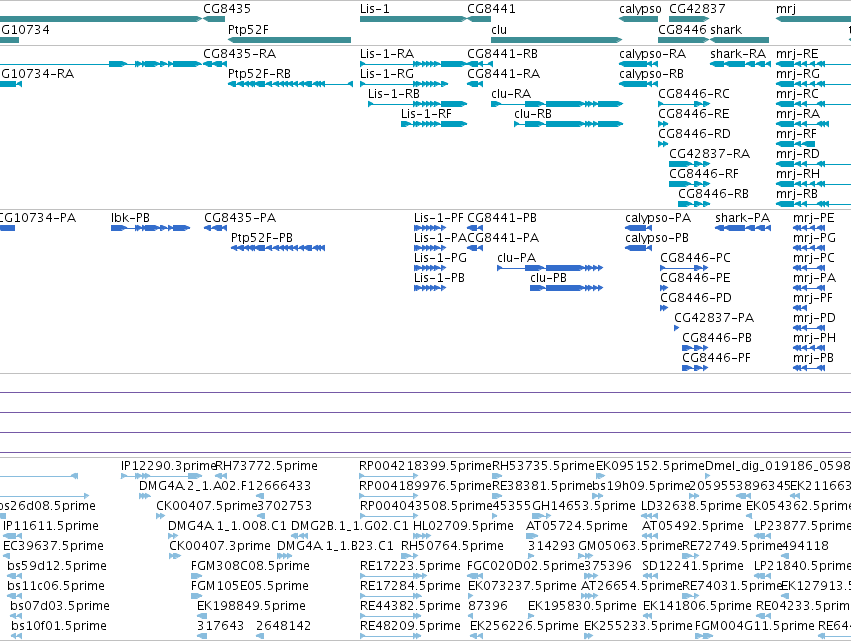851x641 pixels.
Task: Open transcript Lis-1-RA label
Action: click(387, 54)
